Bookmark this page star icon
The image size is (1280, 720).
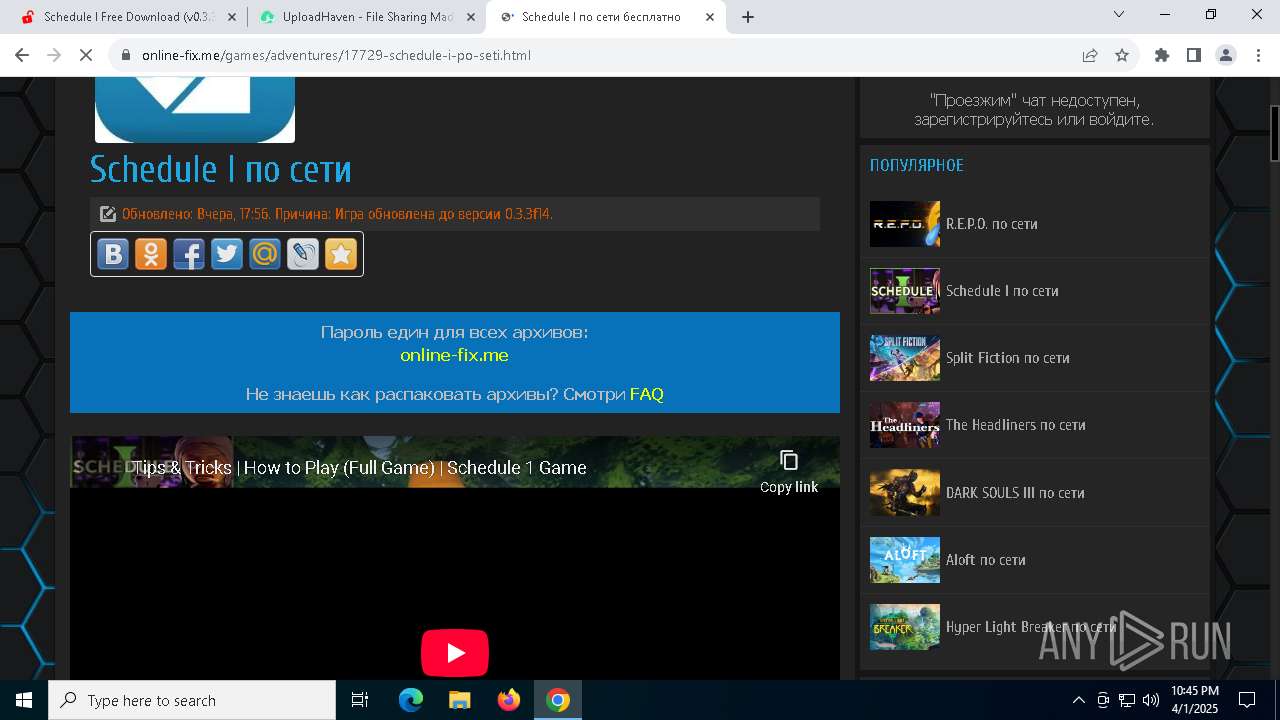point(1122,55)
